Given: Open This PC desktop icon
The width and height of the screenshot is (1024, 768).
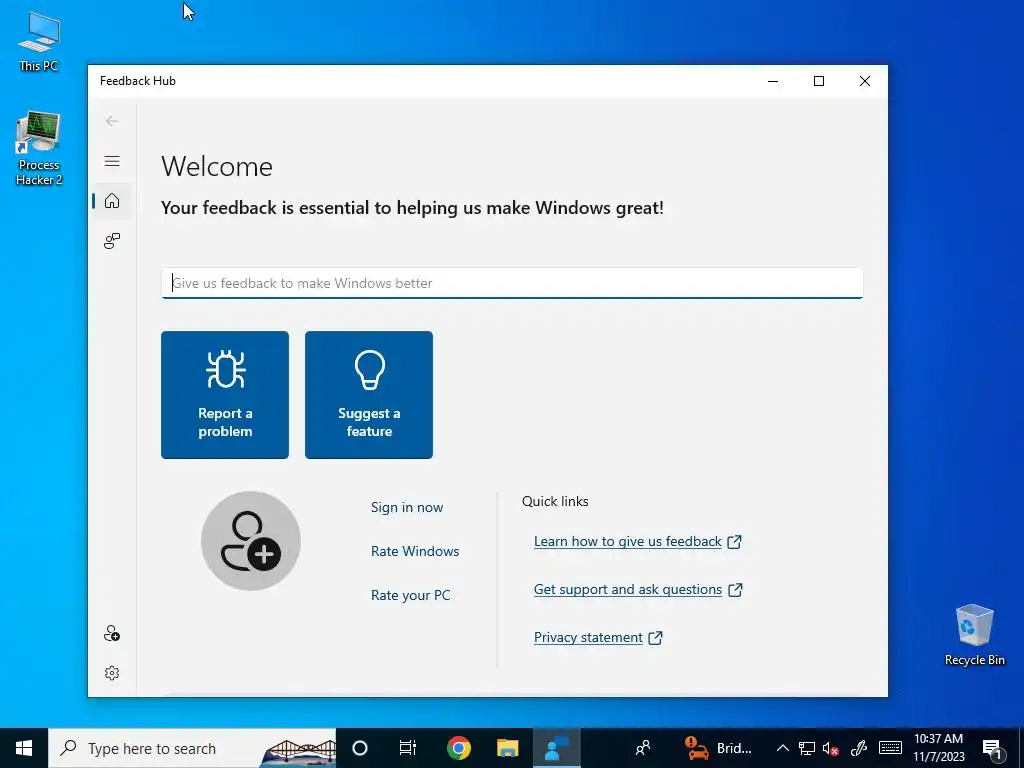Looking at the screenshot, I should [x=39, y=41].
